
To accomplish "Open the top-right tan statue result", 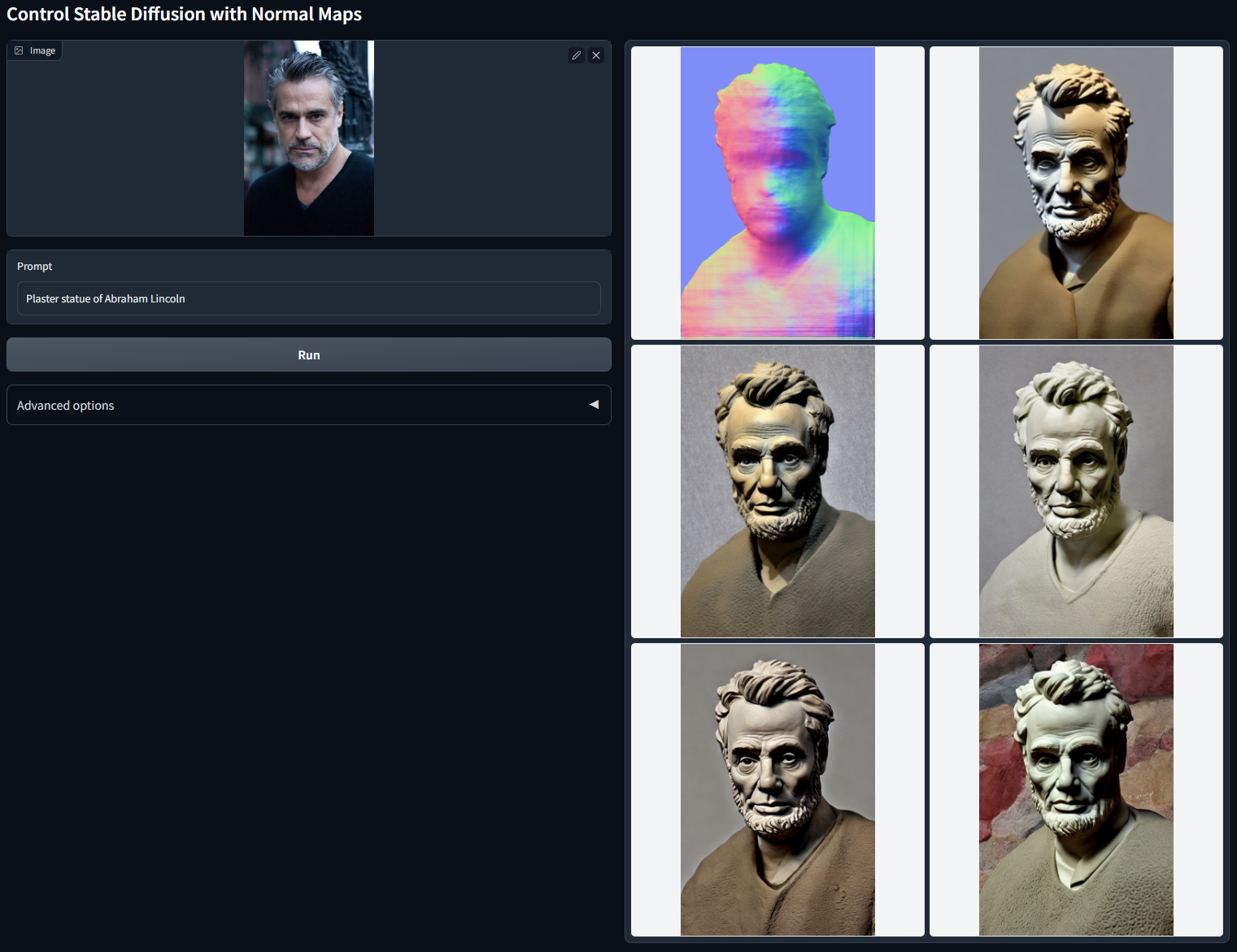I will click(x=1075, y=193).
